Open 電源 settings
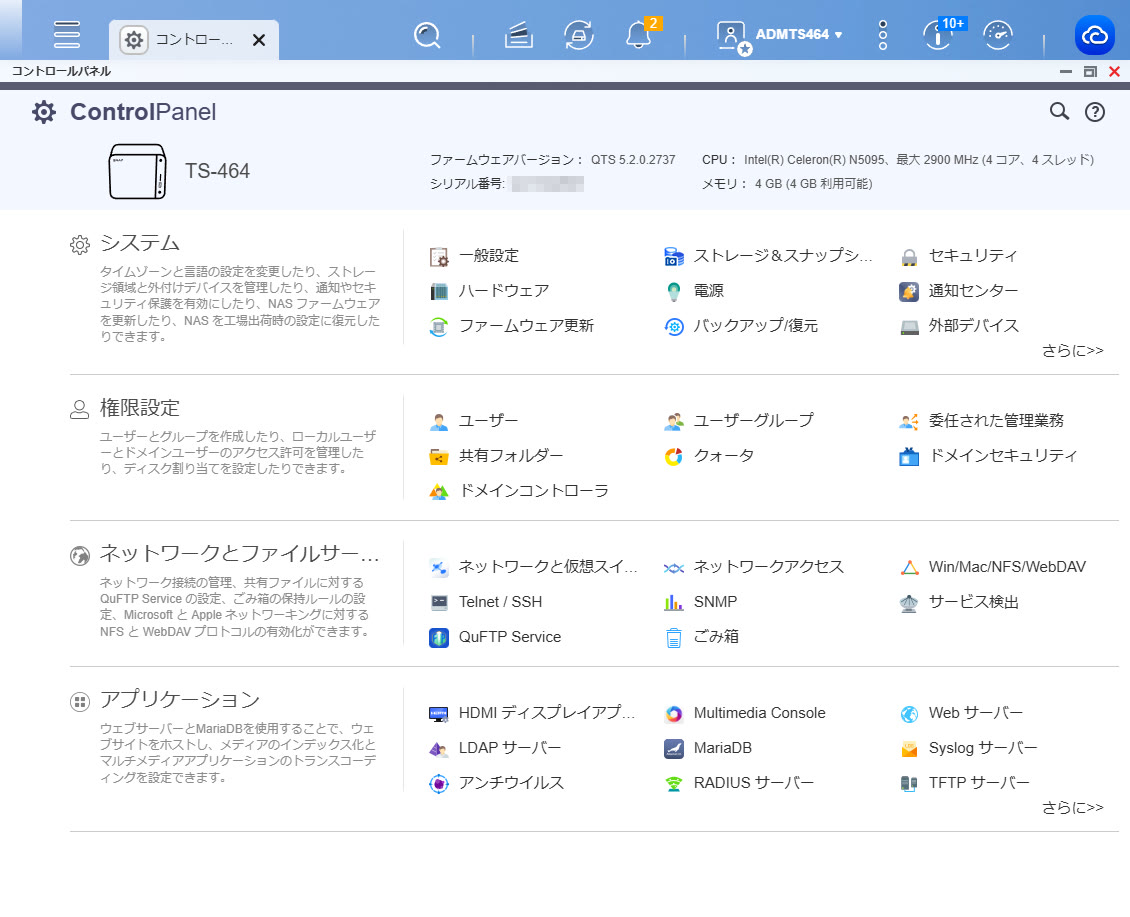1130x917 pixels. (x=694, y=291)
